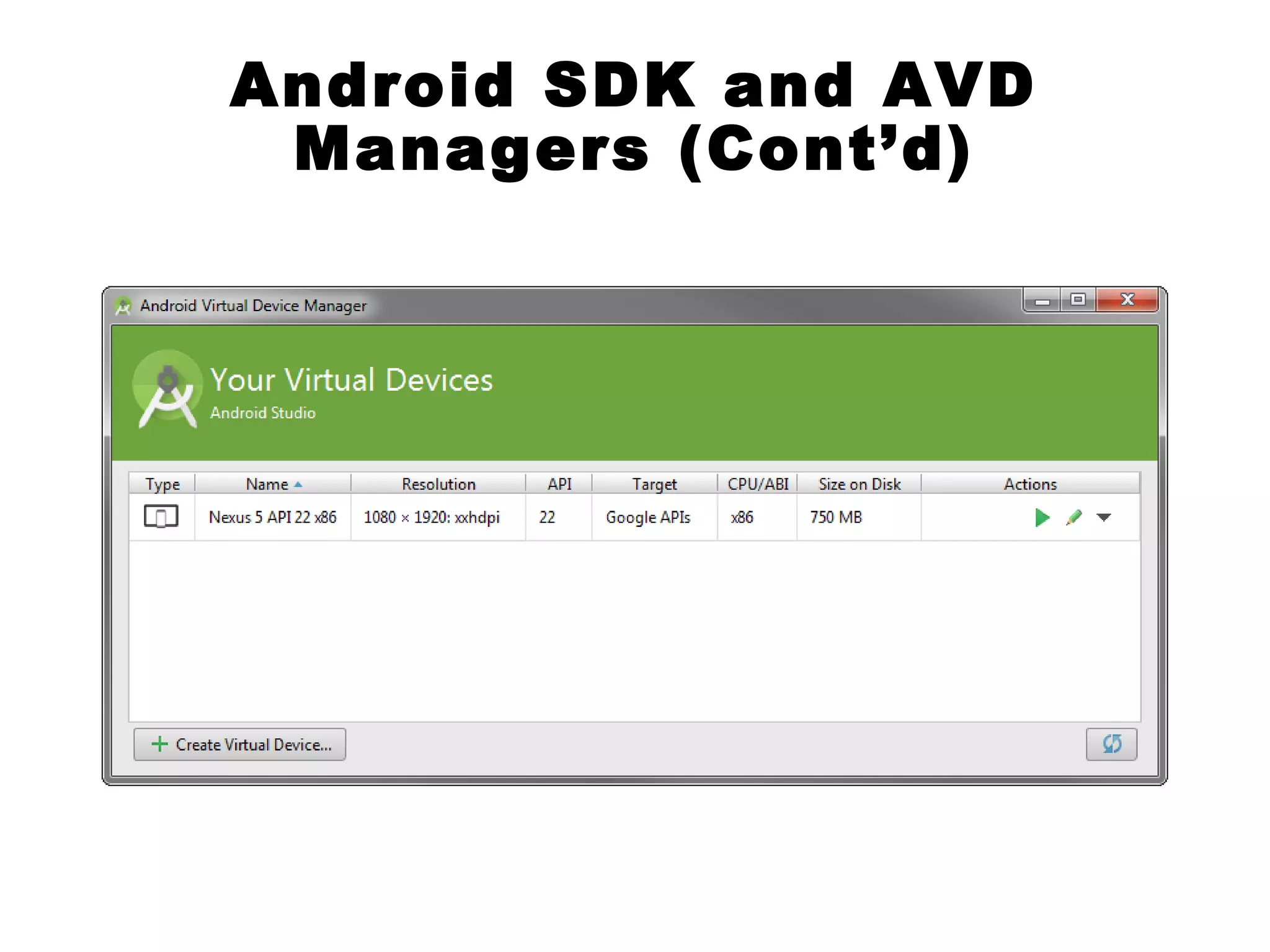Screen dimensions: 1270x952
Task: Sort by API column header
Action: point(559,484)
